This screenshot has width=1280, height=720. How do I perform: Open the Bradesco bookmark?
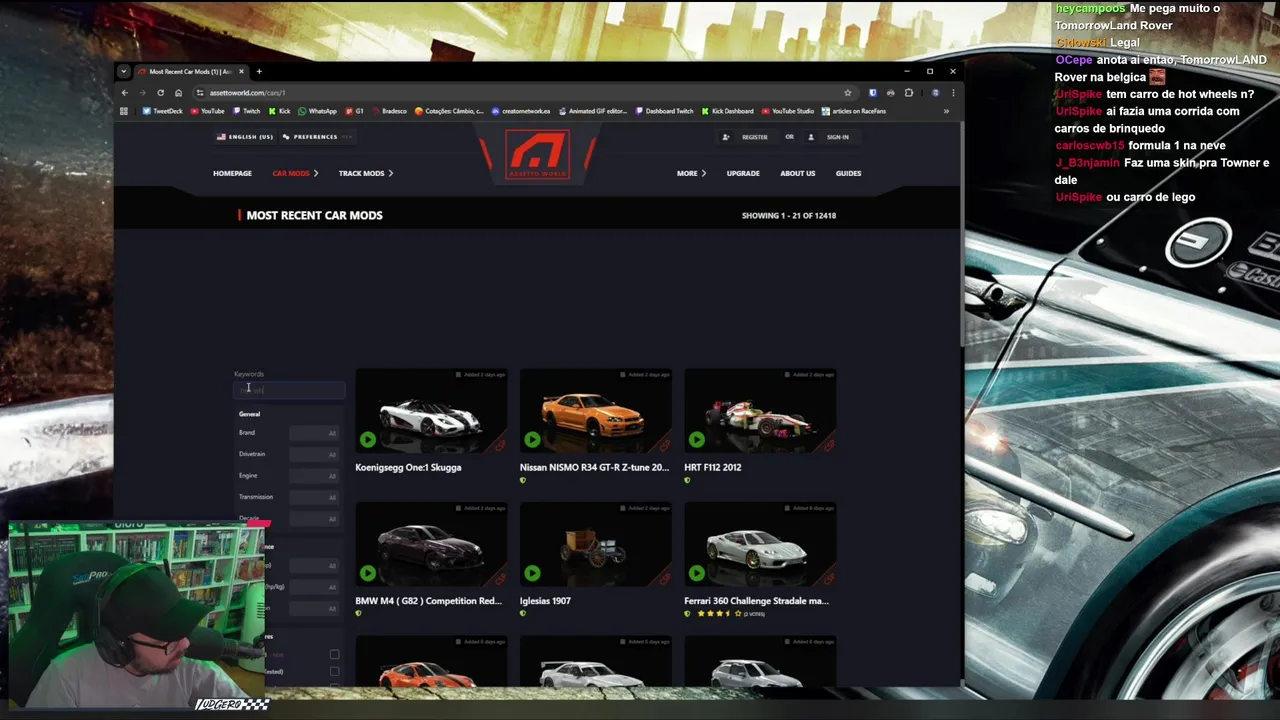pyautogui.click(x=389, y=111)
